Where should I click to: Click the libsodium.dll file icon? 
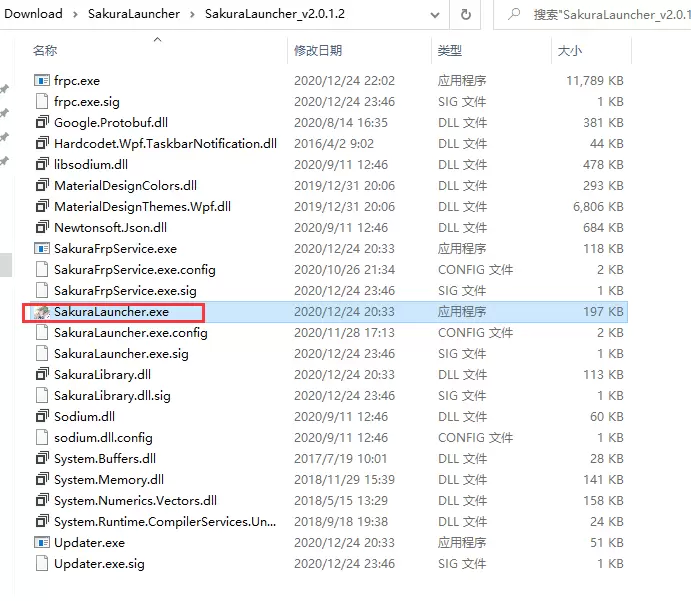(x=42, y=165)
